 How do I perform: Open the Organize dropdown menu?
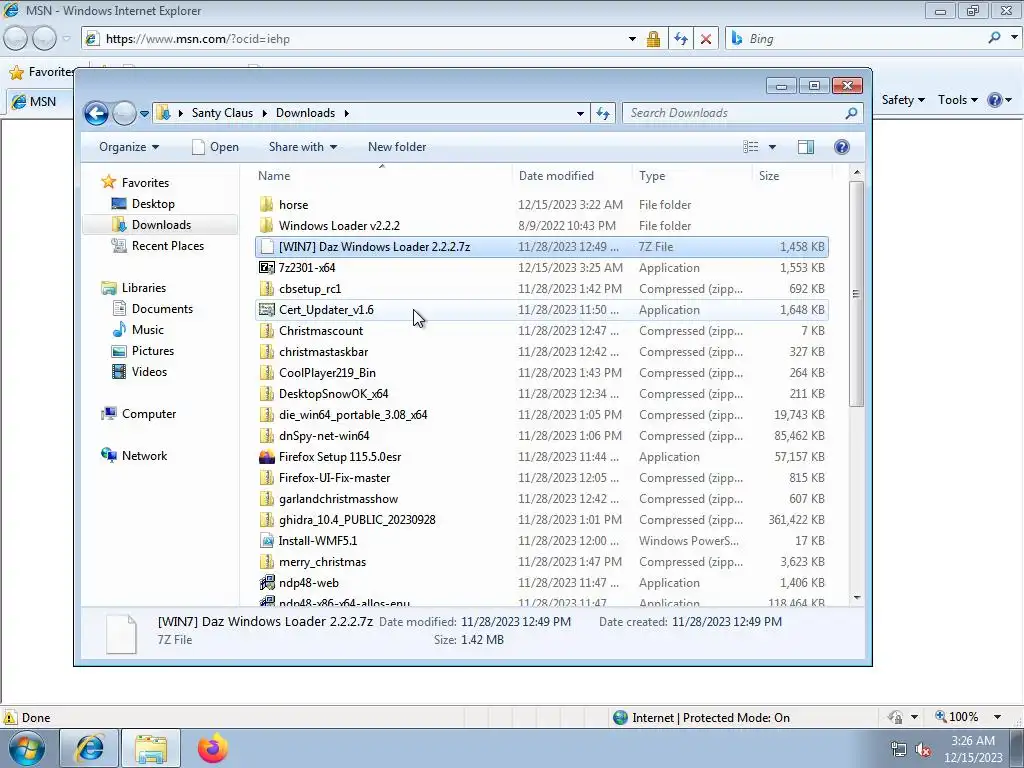(x=129, y=147)
